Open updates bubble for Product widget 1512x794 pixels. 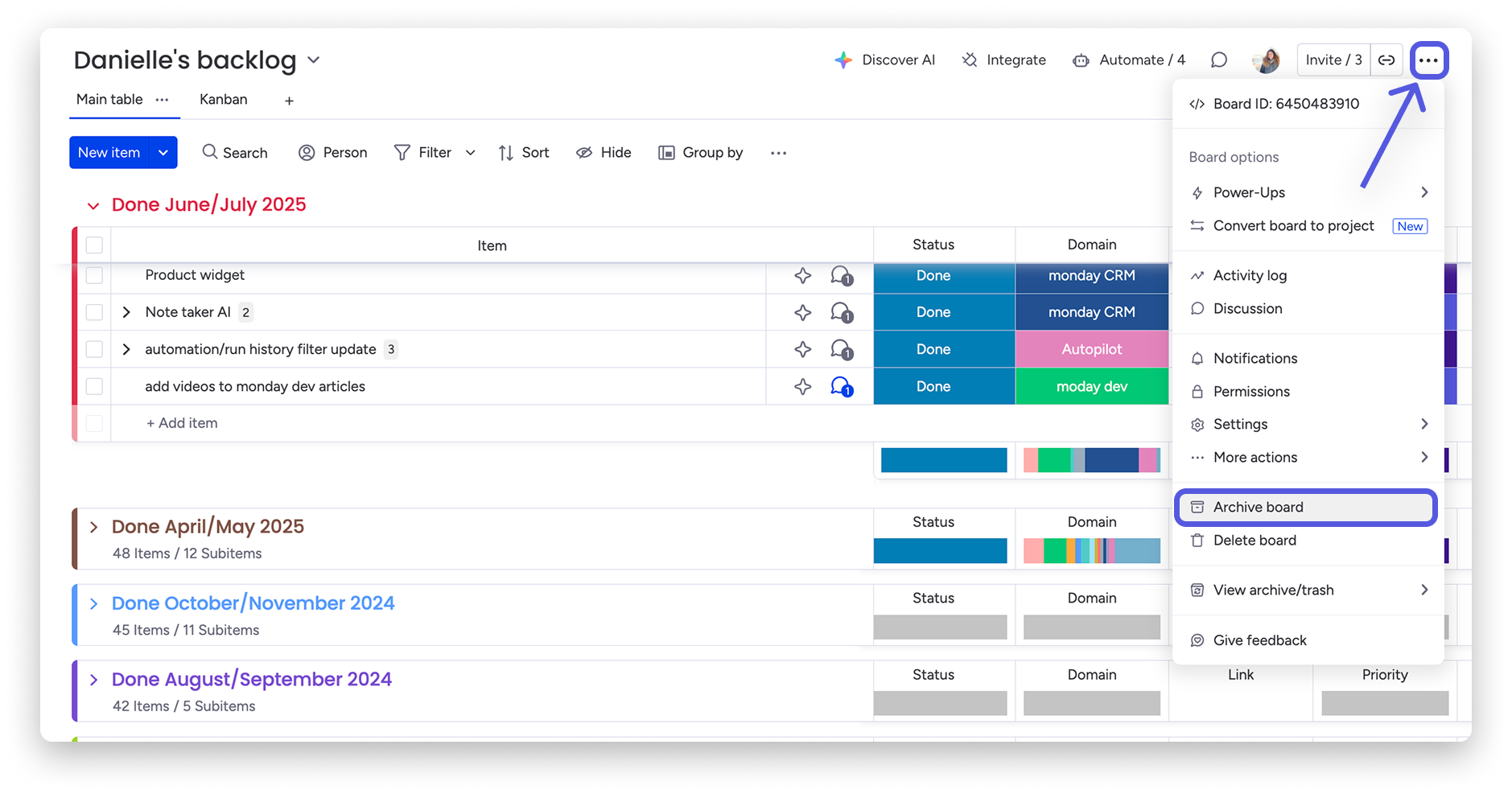pos(842,276)
